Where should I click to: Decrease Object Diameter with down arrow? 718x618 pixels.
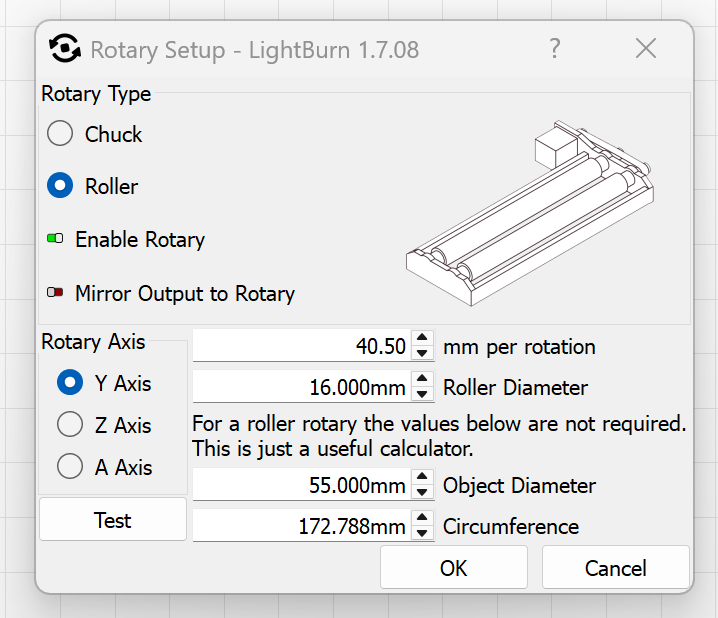[x=423, y=493]
